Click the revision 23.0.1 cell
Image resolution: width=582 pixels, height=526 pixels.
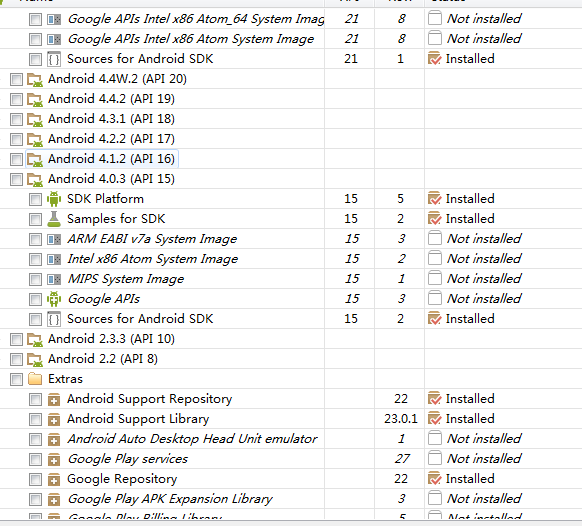click(400, 419)
